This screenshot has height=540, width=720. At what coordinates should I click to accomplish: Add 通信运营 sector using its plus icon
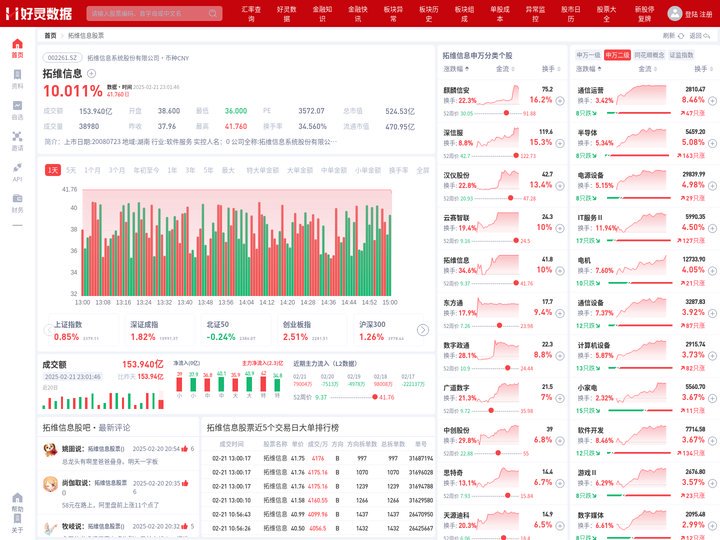coord(712,101)
